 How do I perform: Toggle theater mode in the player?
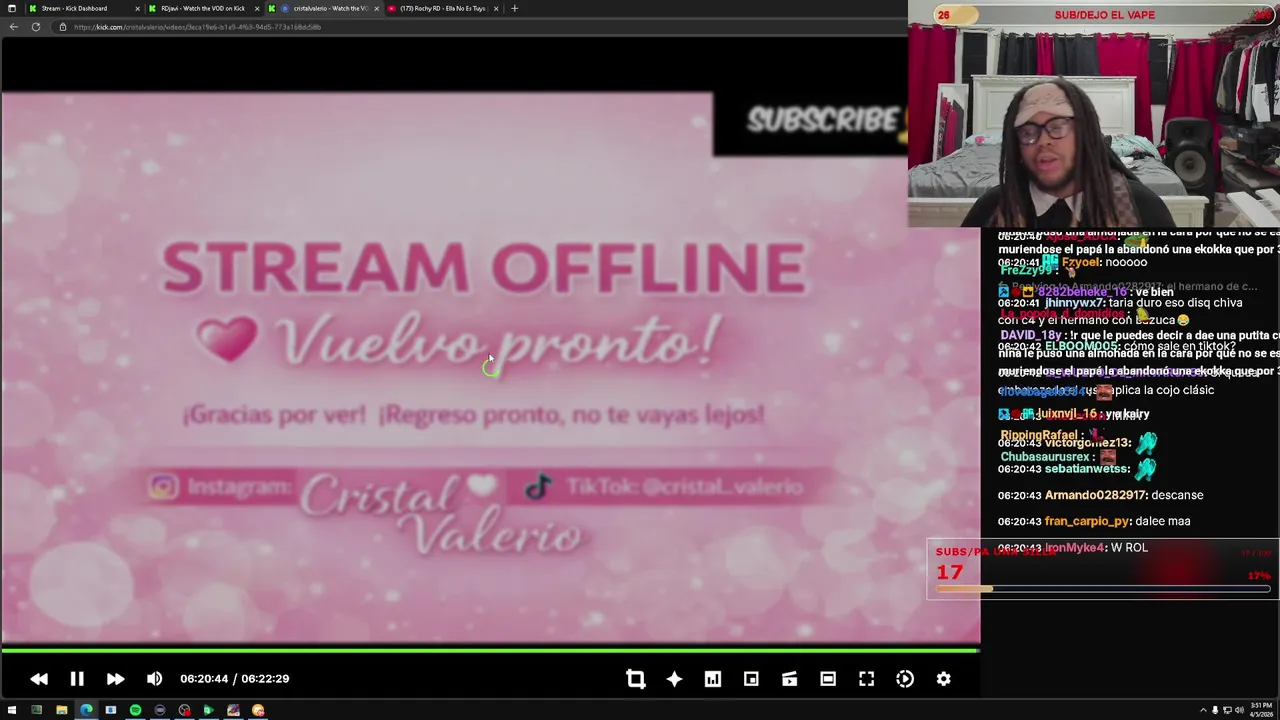828,679
